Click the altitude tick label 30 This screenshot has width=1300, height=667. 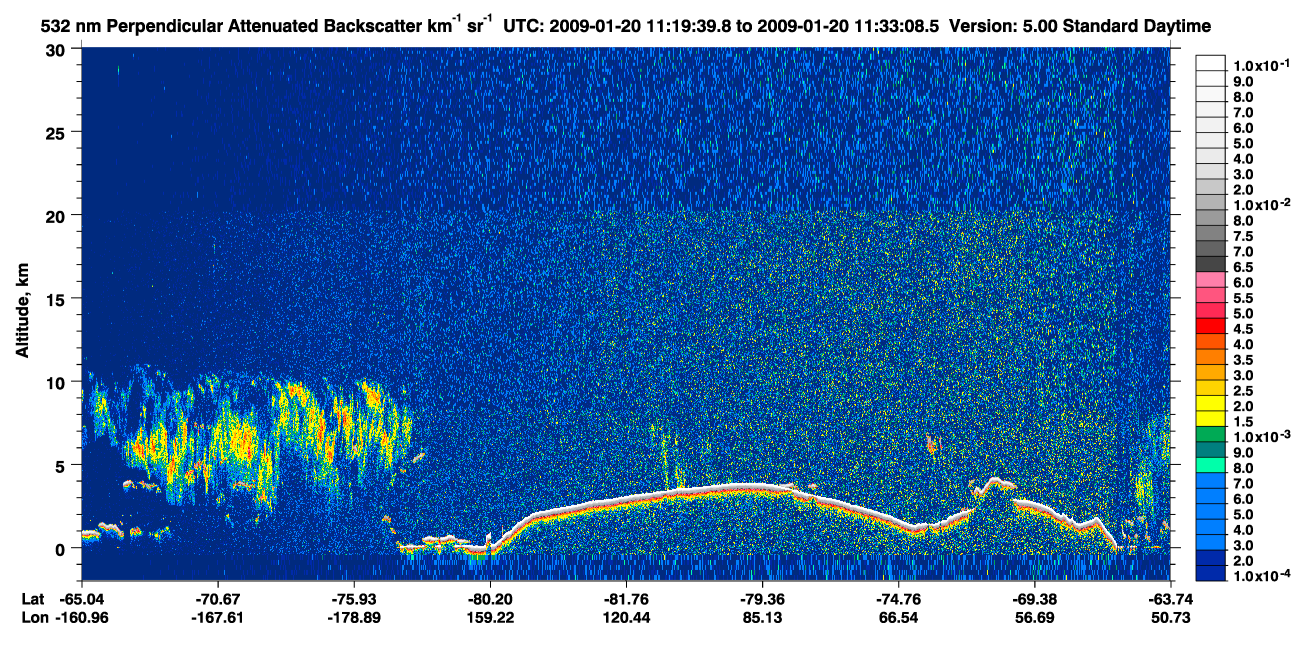pos(57,48)
